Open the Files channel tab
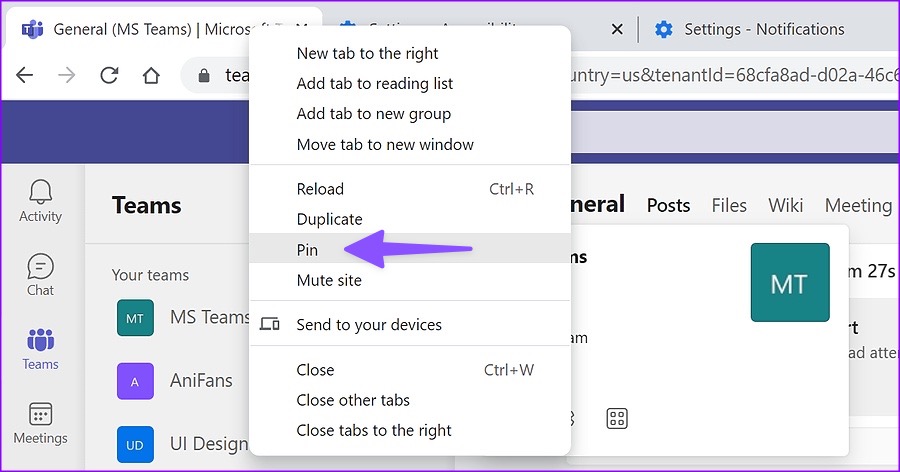Image resolution: width=900 pixels, height=472 pixels. coord(729,206)
